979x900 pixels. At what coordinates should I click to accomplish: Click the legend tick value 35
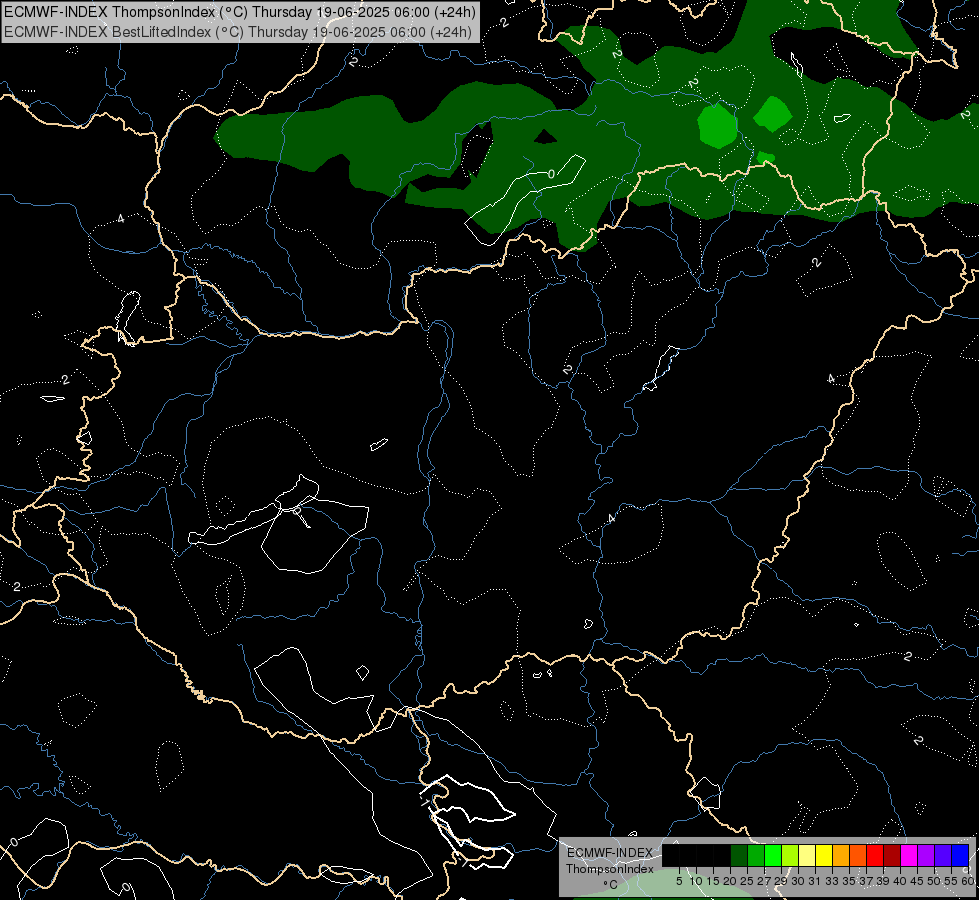[849, 881]
